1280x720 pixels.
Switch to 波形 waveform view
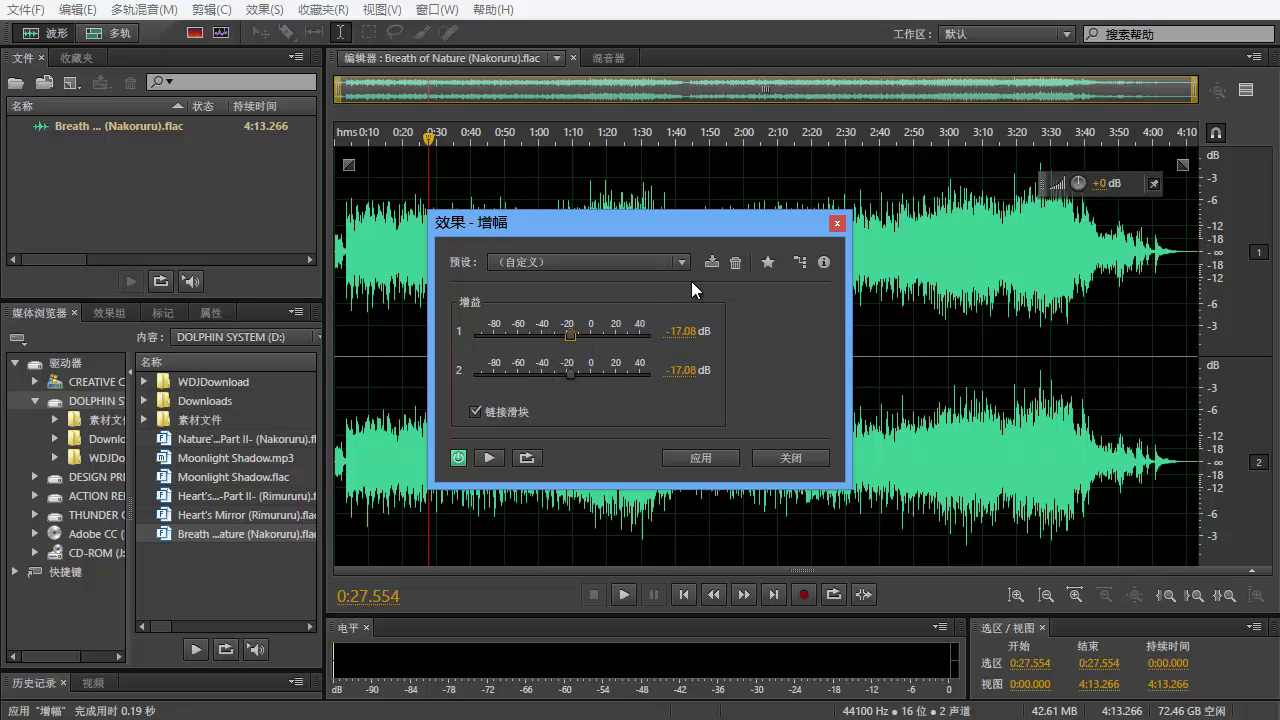(45, 33)
